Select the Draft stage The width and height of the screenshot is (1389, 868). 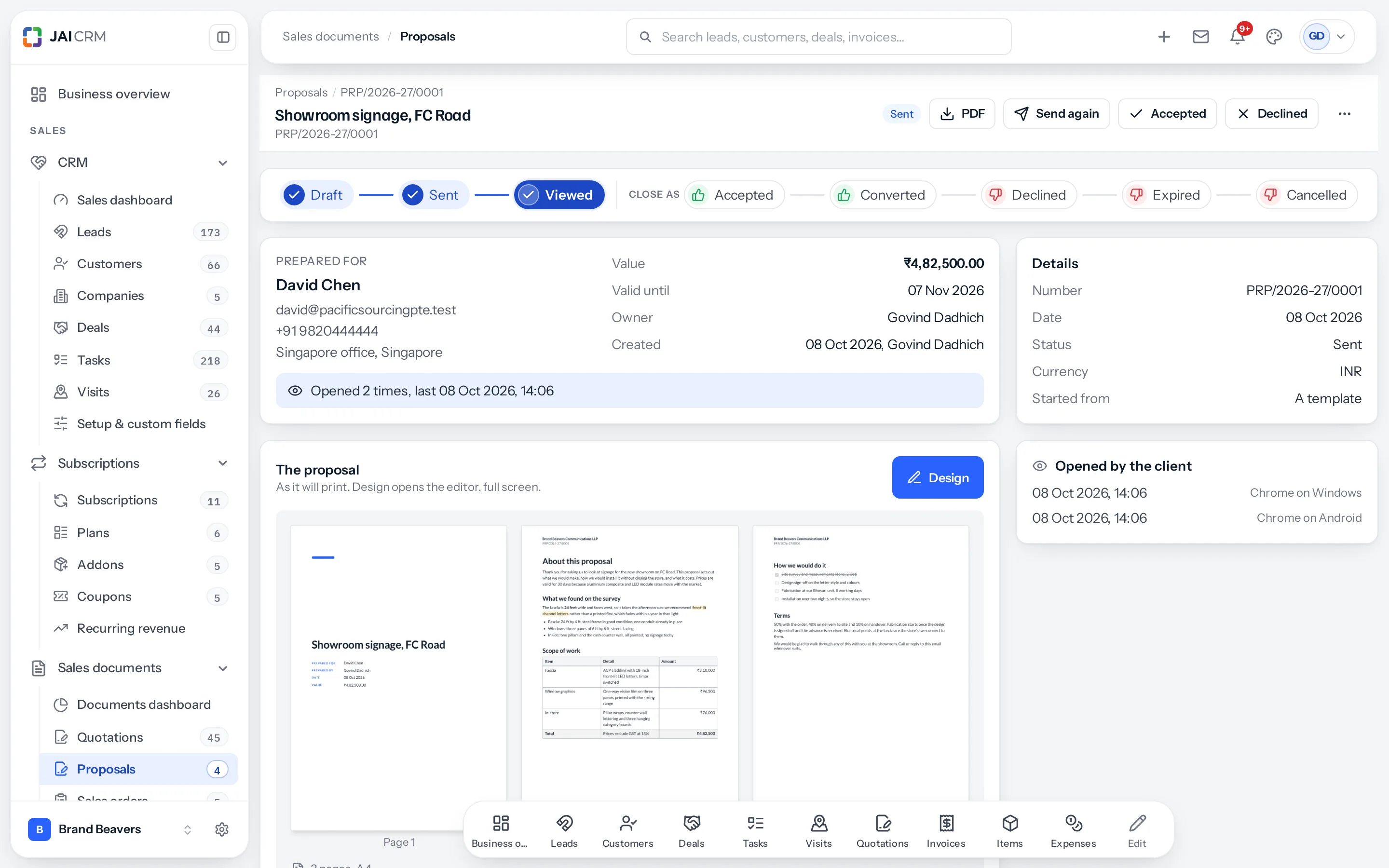coord(316,195)
